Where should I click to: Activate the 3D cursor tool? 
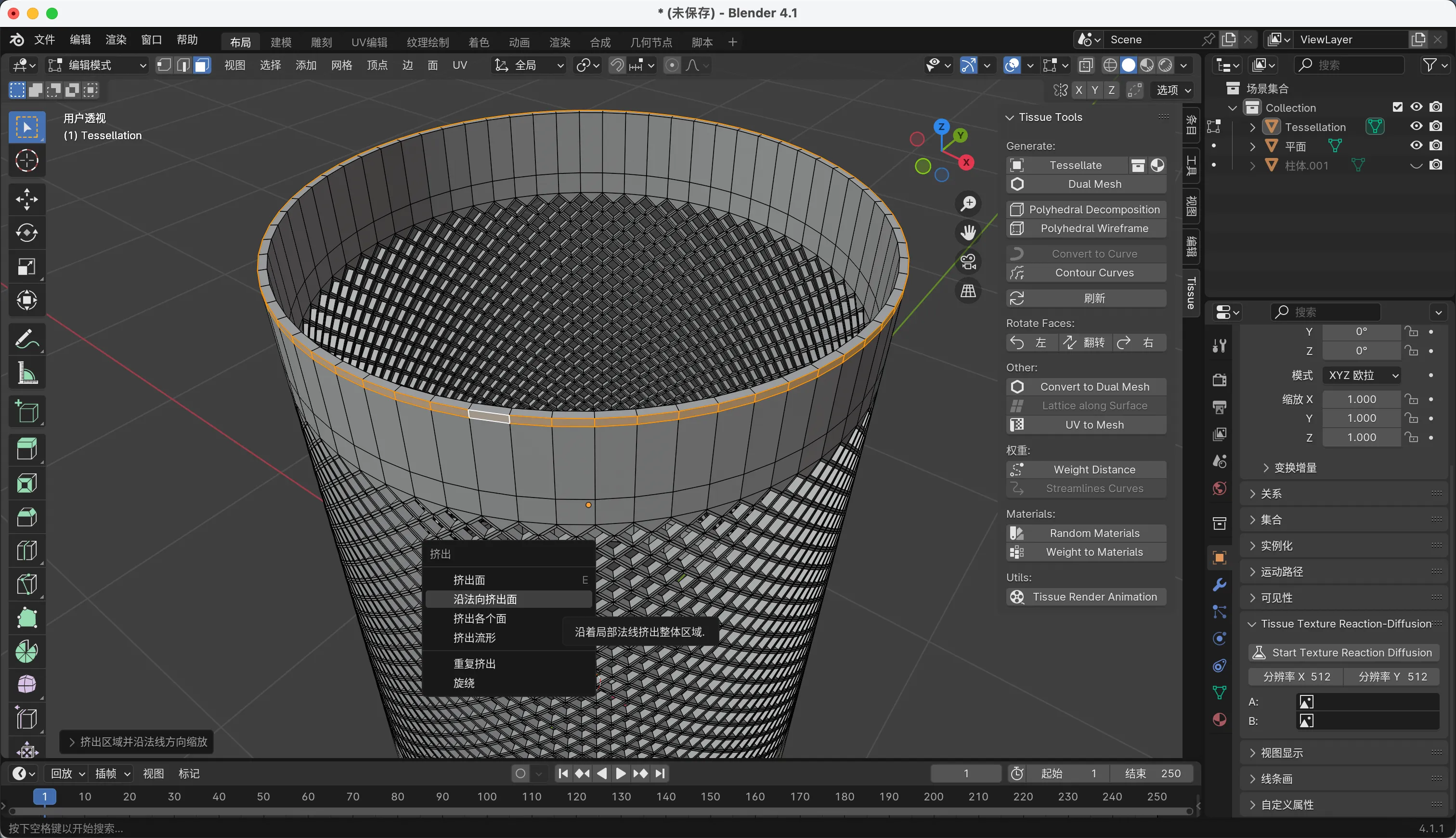pos(26,160)
